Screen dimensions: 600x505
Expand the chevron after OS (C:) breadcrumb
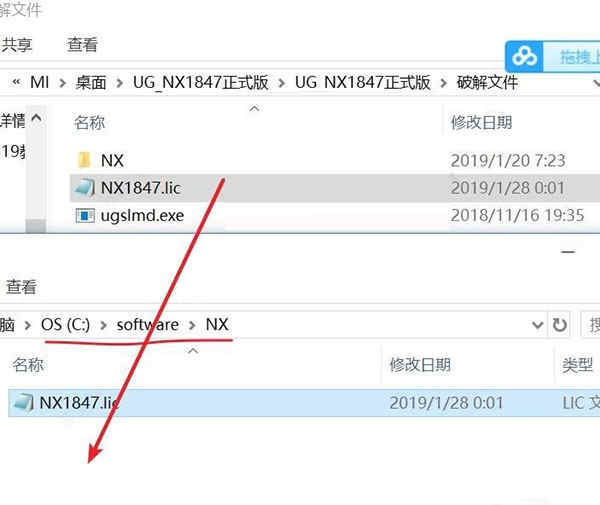tap(103, 325)
